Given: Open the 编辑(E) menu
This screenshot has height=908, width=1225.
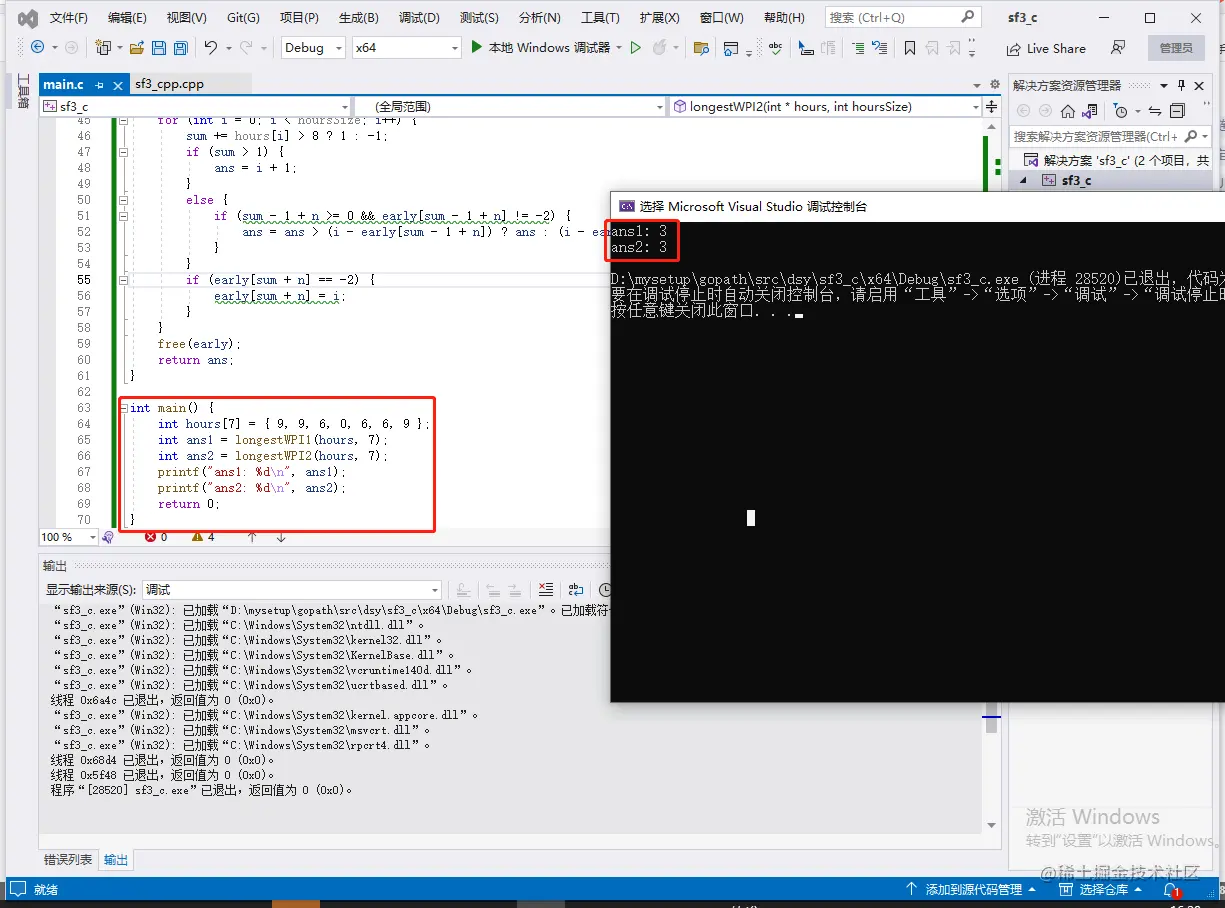Looking at the screenshot, I should (127, 18).
